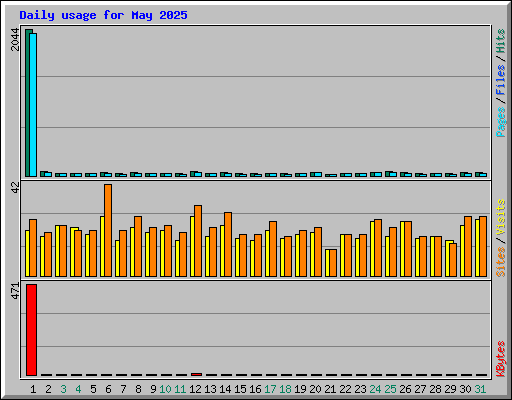
Task: Click the orange 'Sites' legend label
Action: pos(501,262)
